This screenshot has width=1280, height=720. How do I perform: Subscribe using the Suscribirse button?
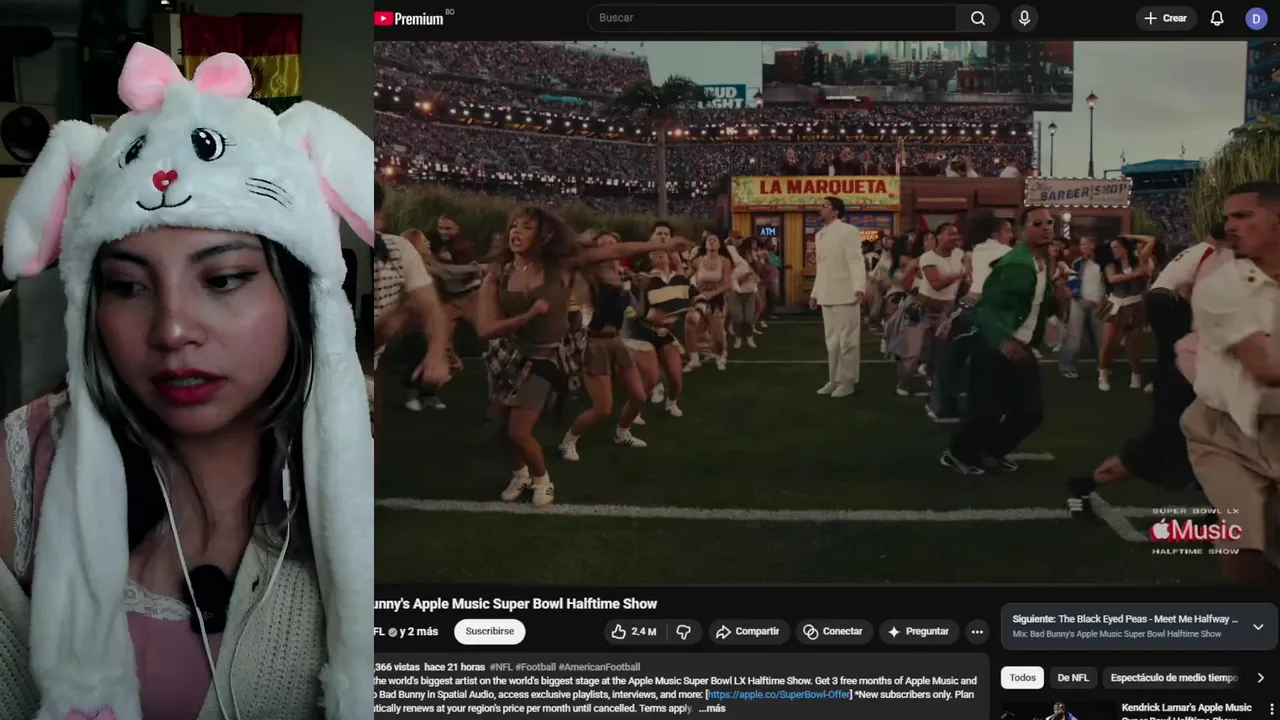tap(490, 631)
